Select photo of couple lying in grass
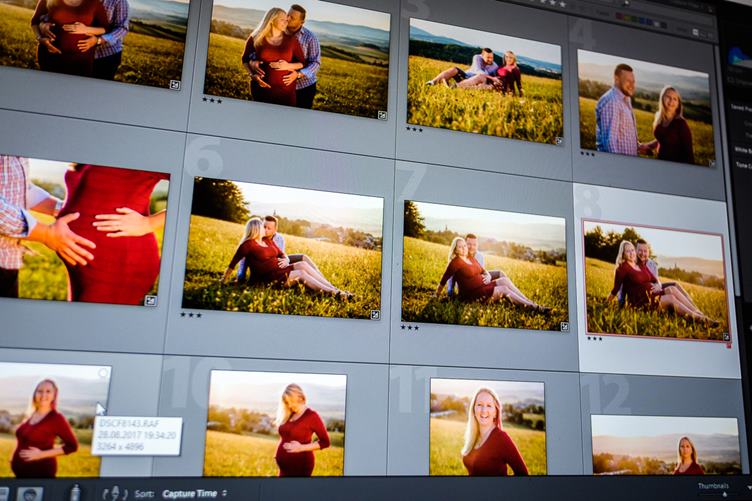 point(484,81)
